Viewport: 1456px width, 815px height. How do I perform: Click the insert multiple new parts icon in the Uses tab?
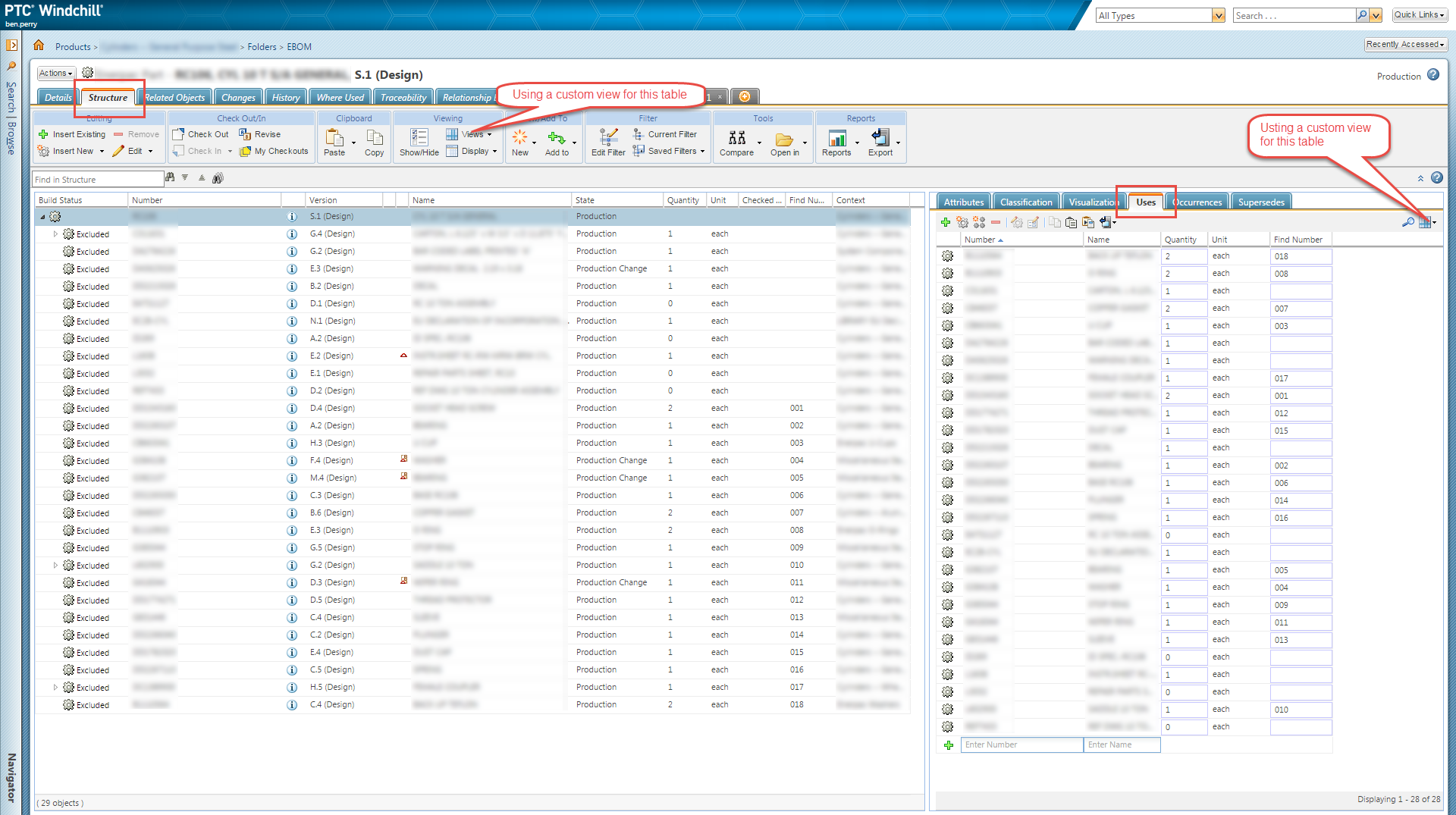click(x=979, y=222)
